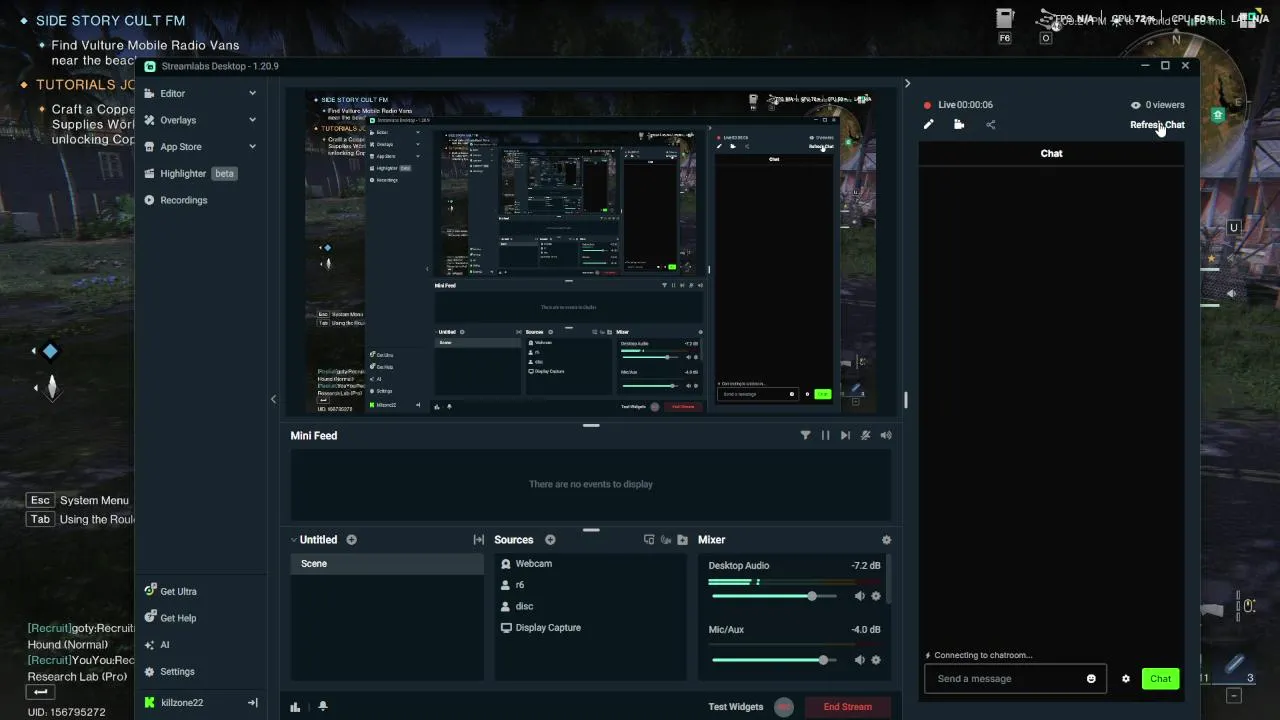Toggle Mini Feed alert mute bell icon
Viewport: 1280px width, 720px height.
tap(865, 435)
